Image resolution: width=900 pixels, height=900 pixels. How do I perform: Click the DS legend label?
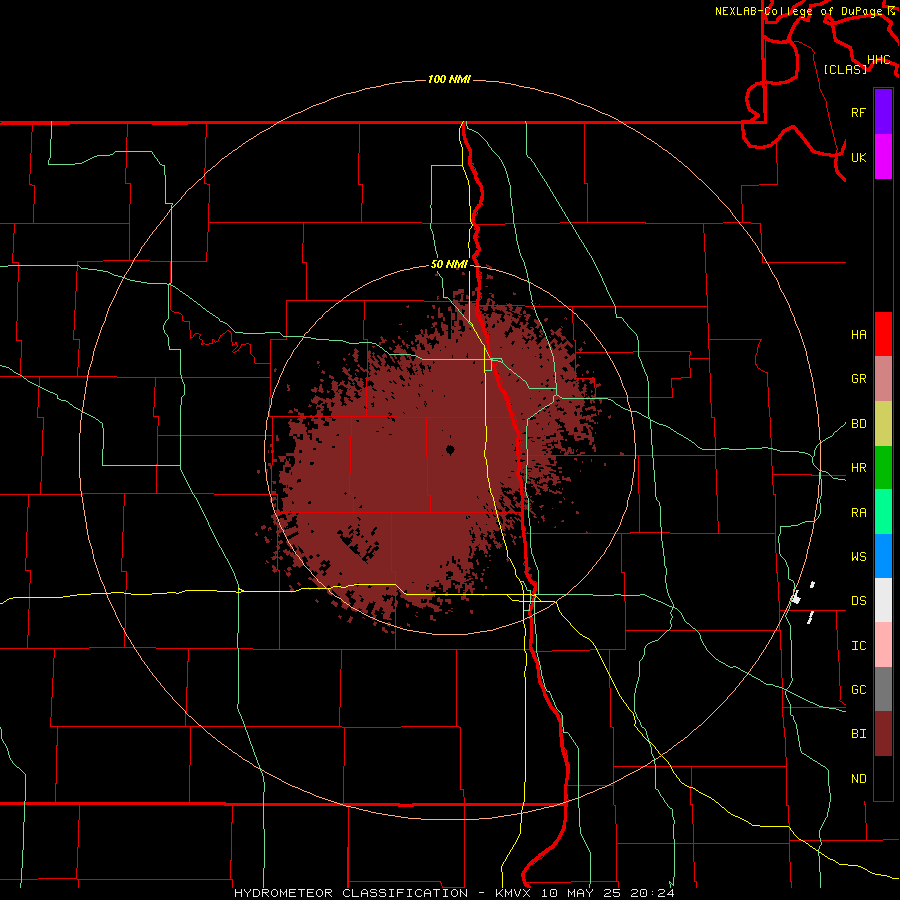click(x=858, y=601)
